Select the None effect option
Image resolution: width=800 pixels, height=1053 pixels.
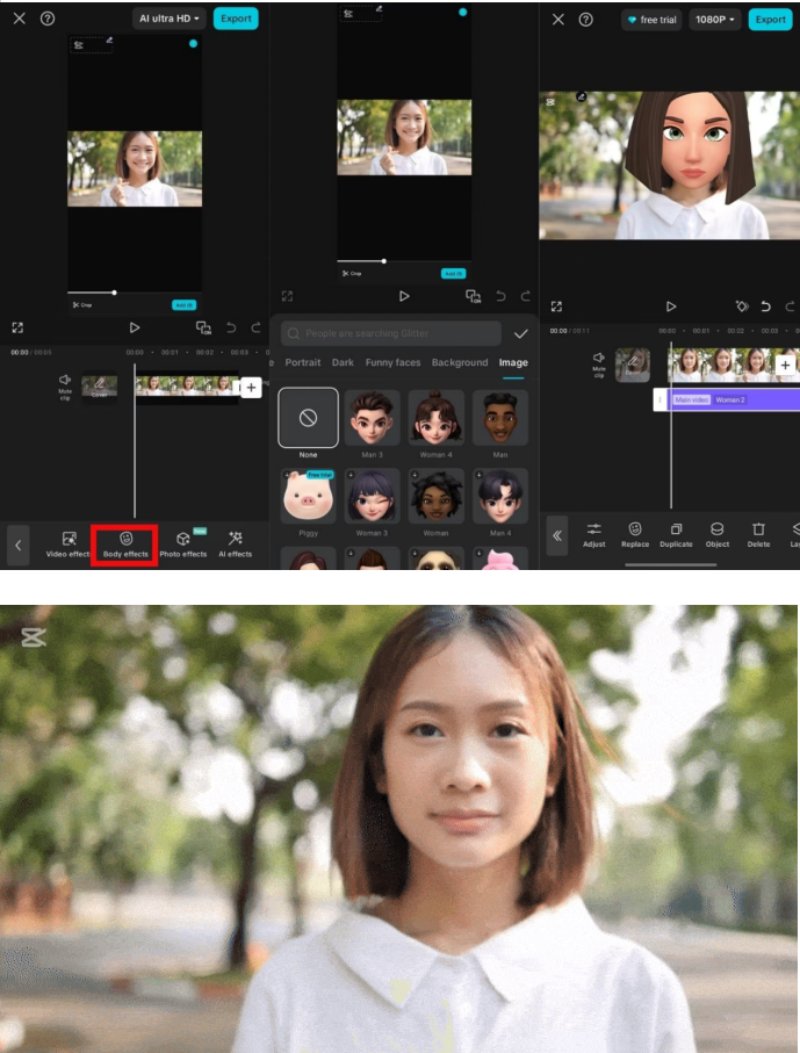[x=308, y=418]
